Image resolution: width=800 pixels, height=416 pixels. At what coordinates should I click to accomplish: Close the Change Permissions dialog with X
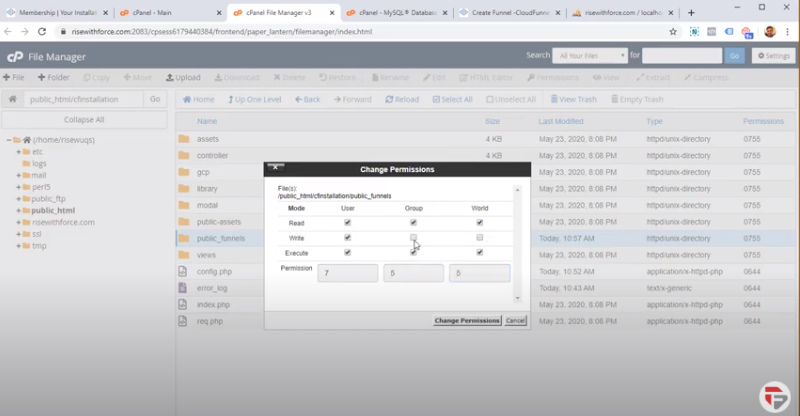tap(275, 169)
